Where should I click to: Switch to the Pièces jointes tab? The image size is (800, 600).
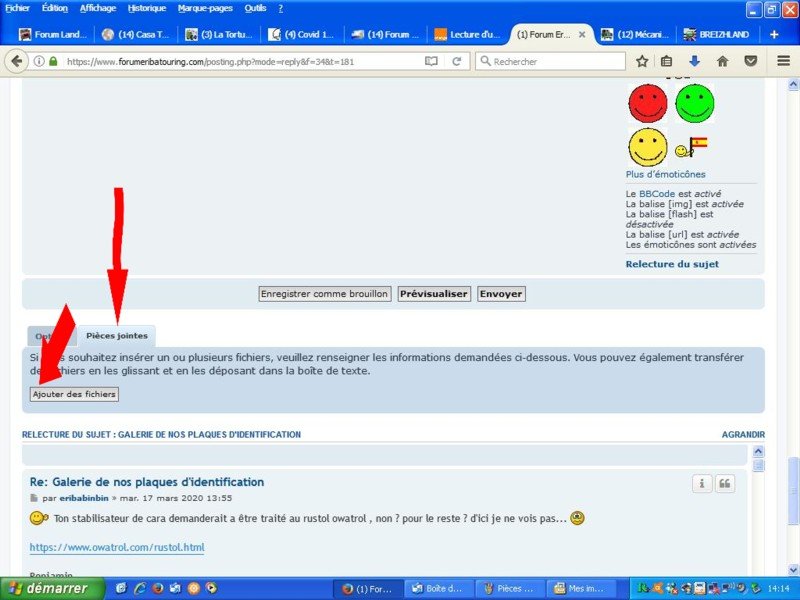[116, 336]
